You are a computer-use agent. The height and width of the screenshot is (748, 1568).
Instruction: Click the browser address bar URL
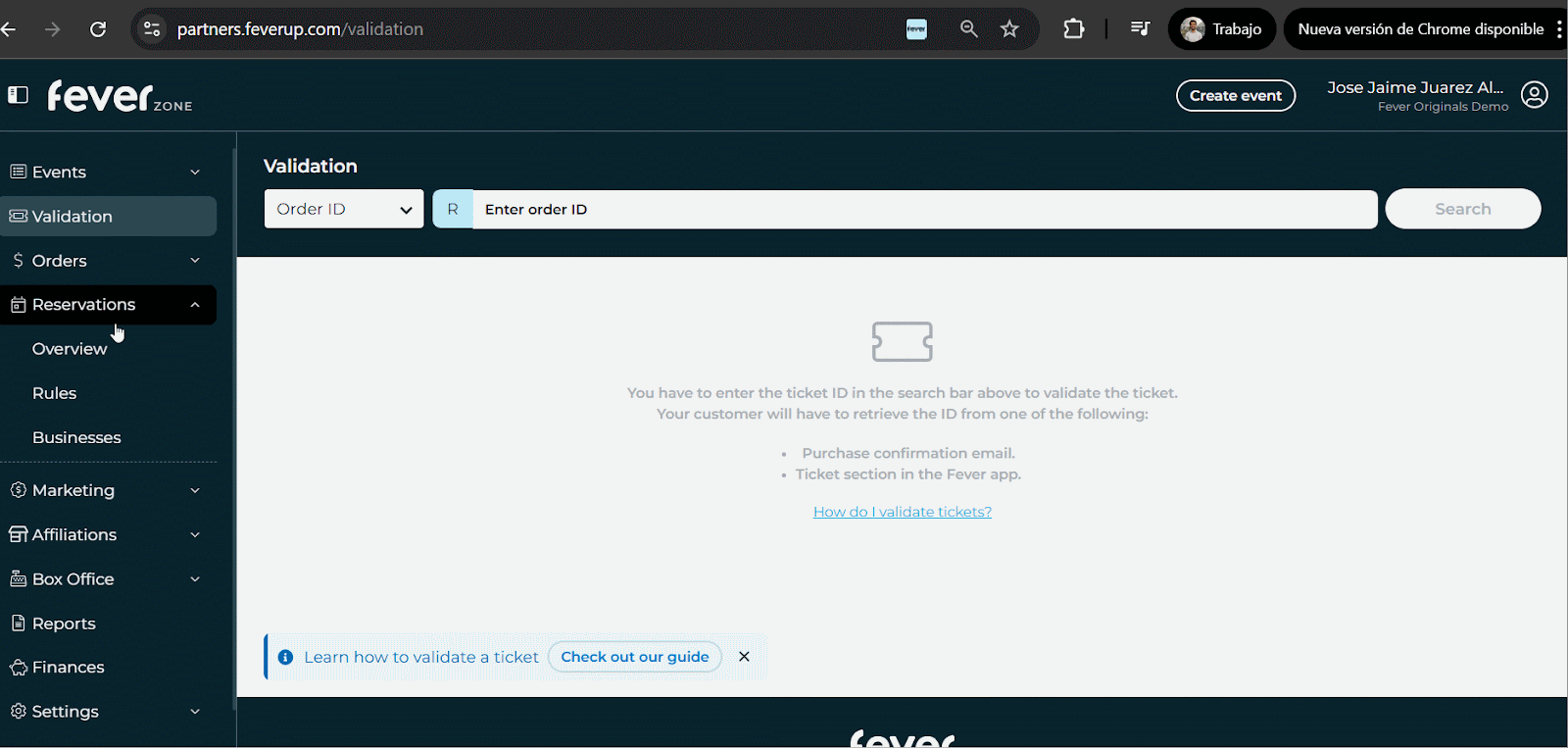300,29
